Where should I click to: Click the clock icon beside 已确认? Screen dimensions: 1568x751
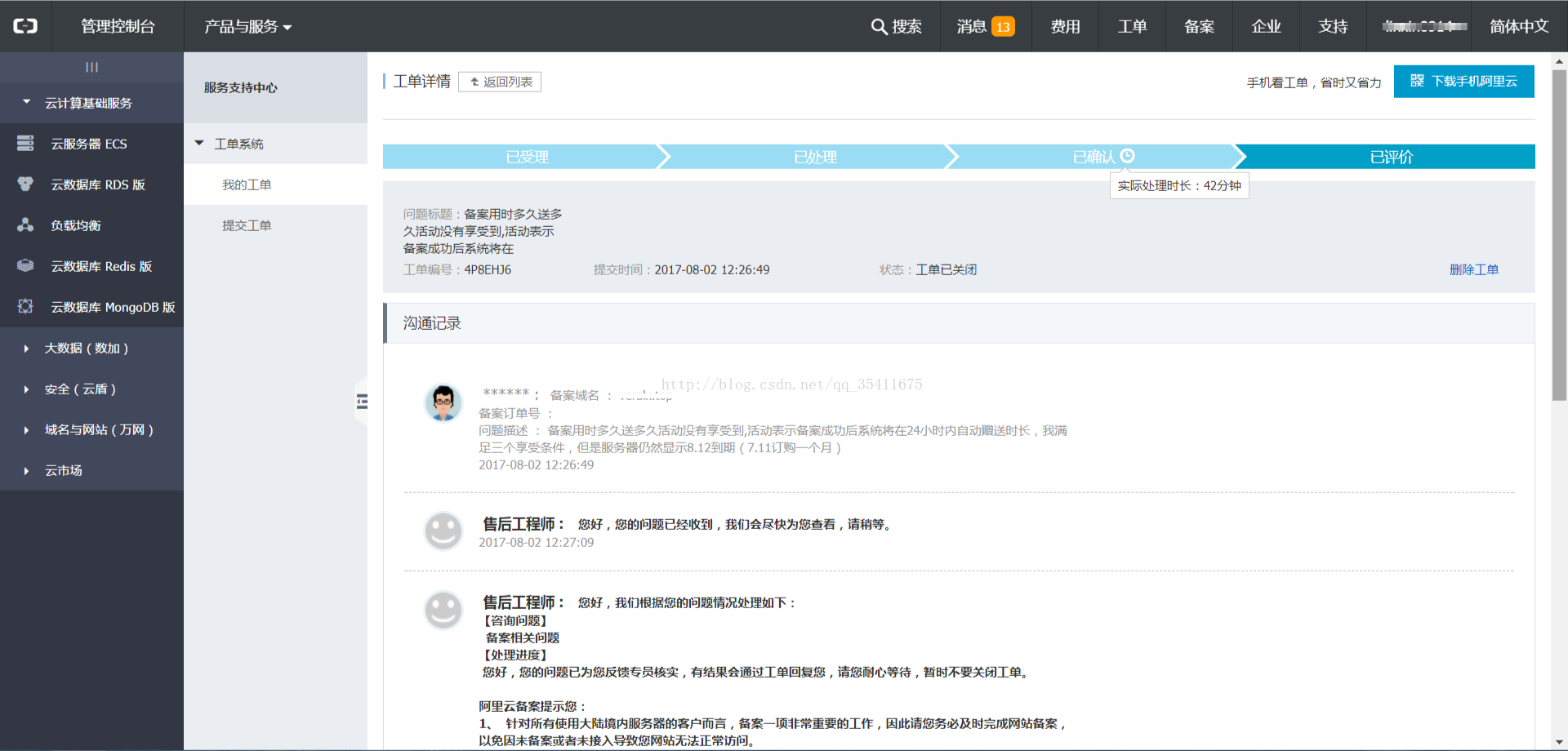click(1128, 156)
